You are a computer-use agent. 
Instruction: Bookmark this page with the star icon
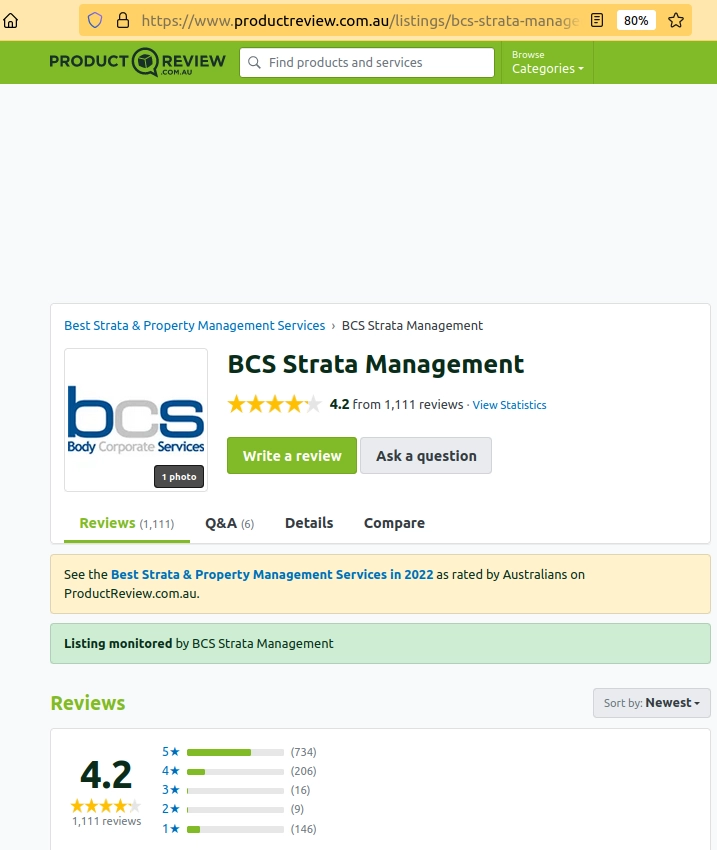pos(675,21)
